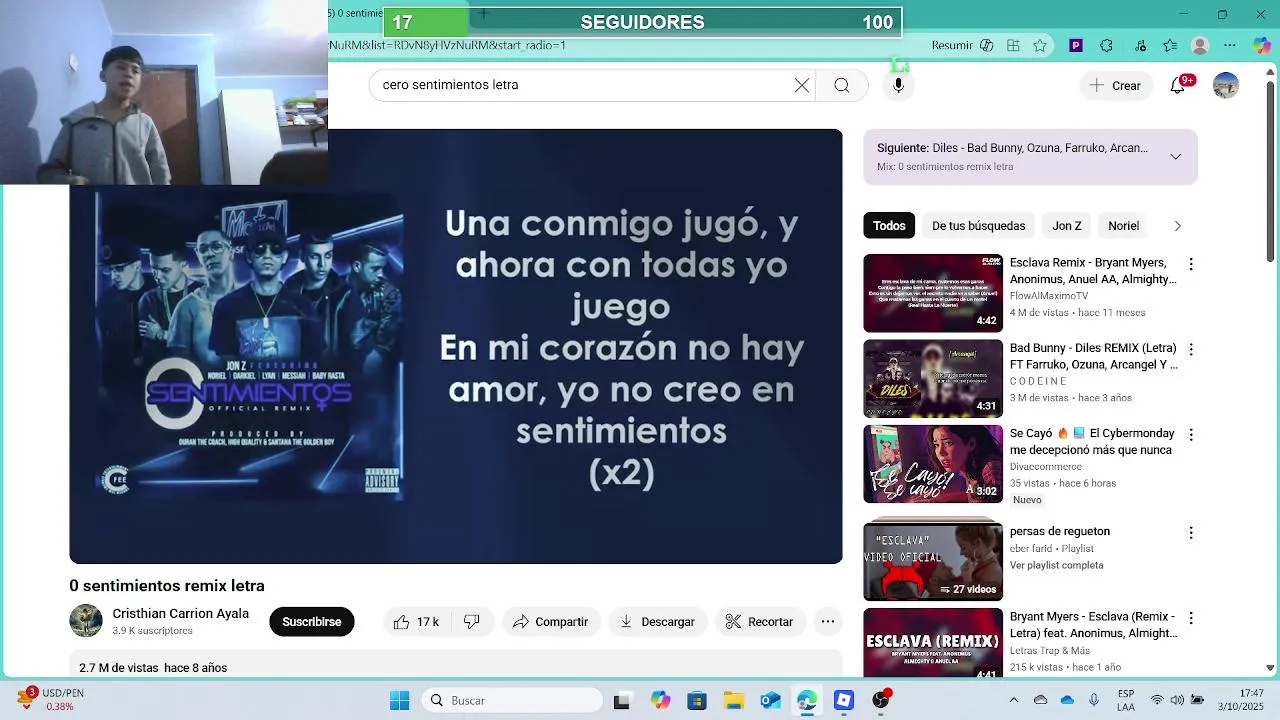Start voice search with microphone
The height and width of the screenshot is (720, 1280).
(898, 85)
